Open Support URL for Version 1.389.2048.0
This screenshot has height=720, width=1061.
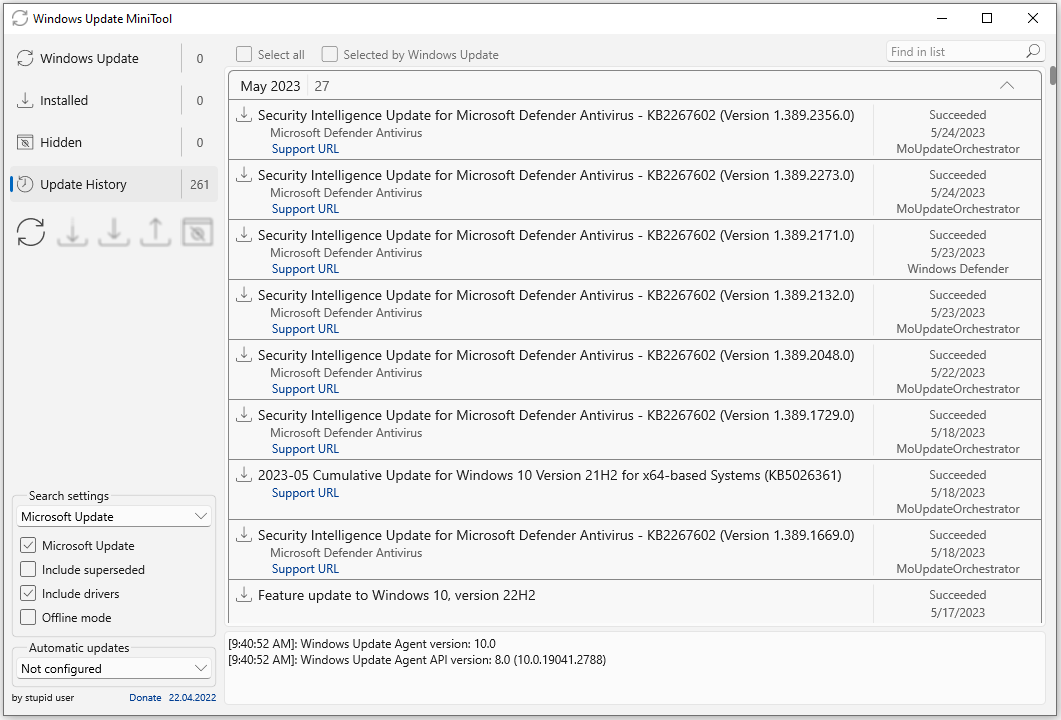click(x=305, y=389)
